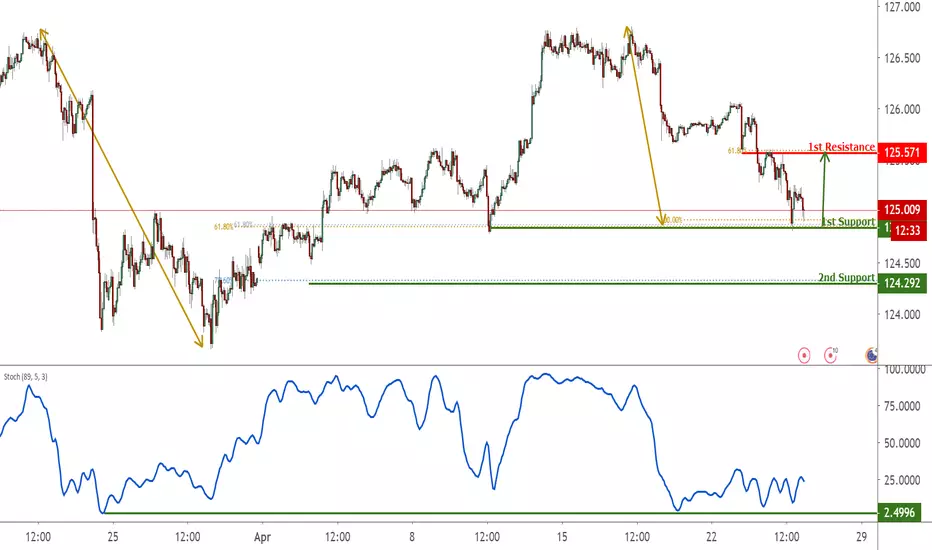Click the 25 date label on time axis
932x550 pixels.
click(113, 537)
